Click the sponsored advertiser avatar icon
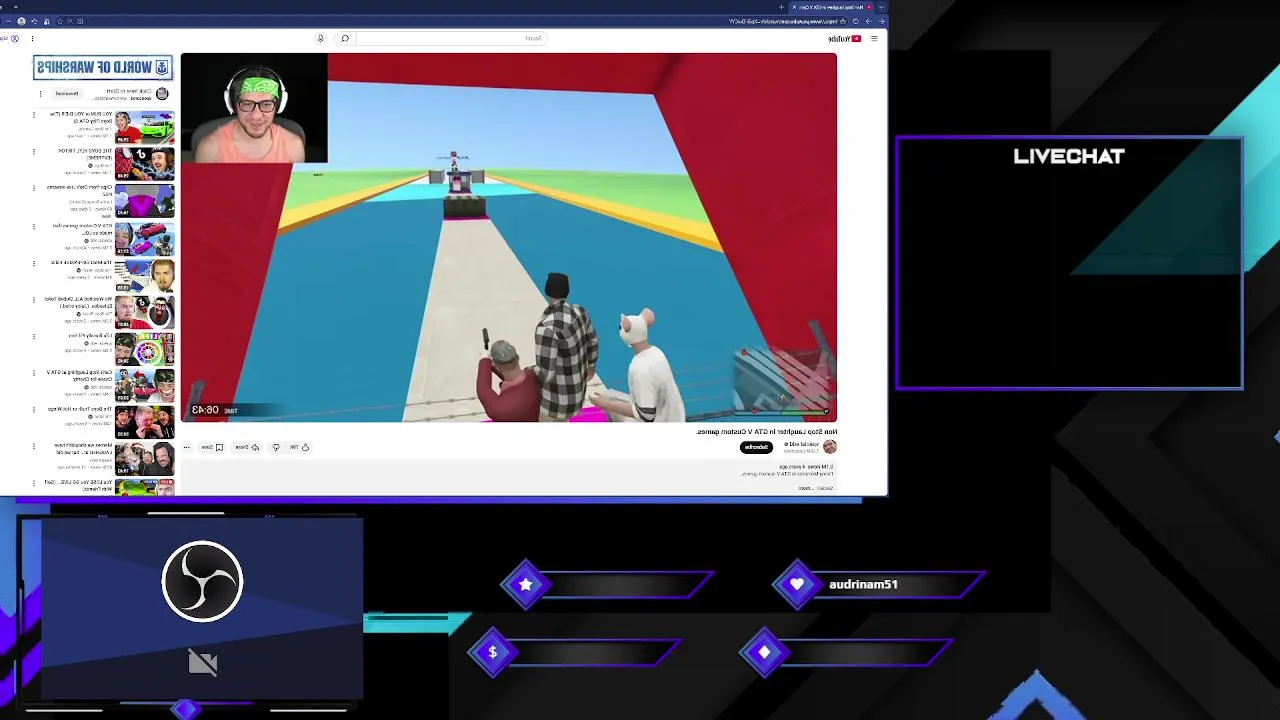The height and width of the screenshot is (720, 1280). pyautogui.click(x=162, y=93)
